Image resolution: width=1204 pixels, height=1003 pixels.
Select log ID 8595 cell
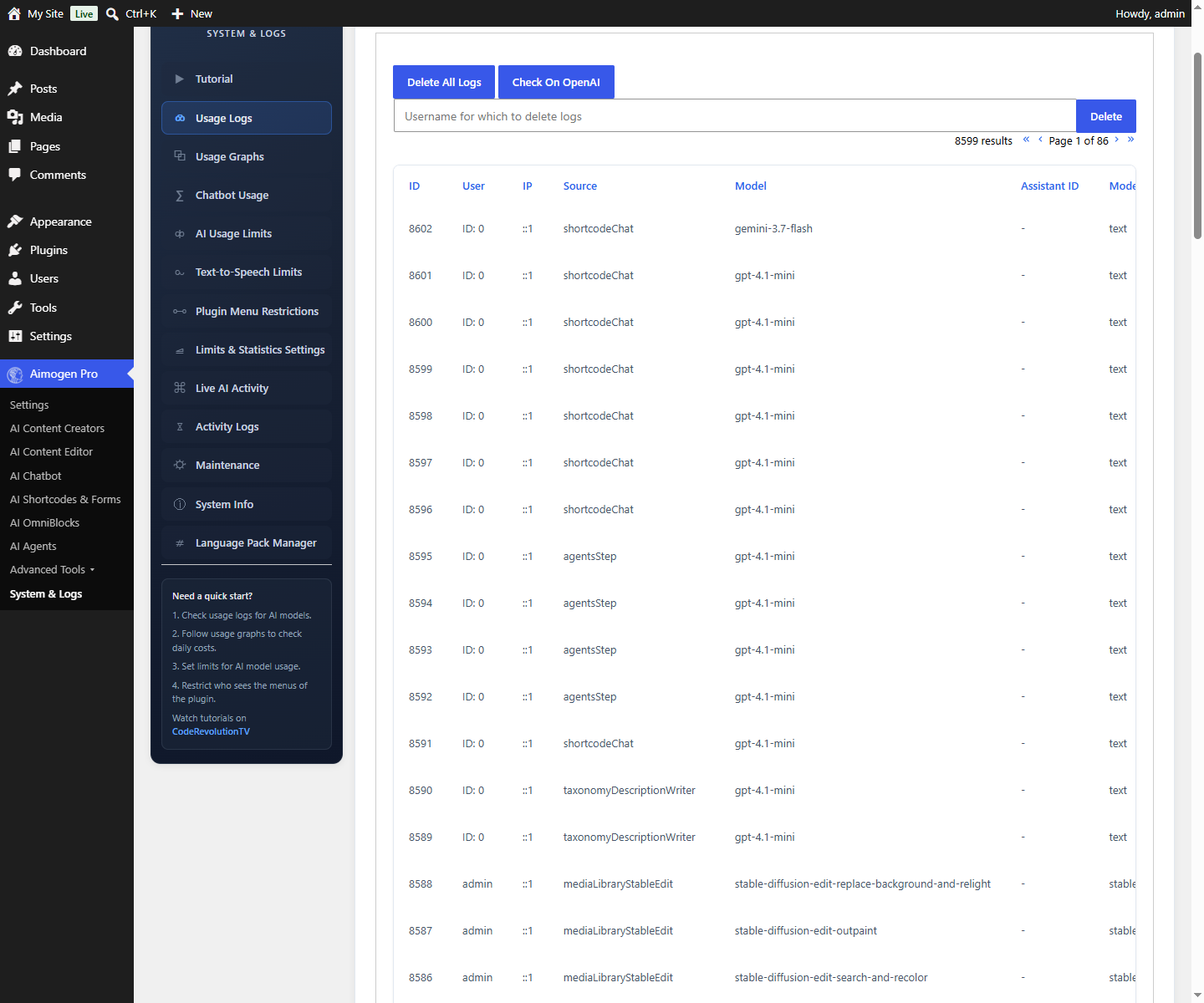click(421, 557)
